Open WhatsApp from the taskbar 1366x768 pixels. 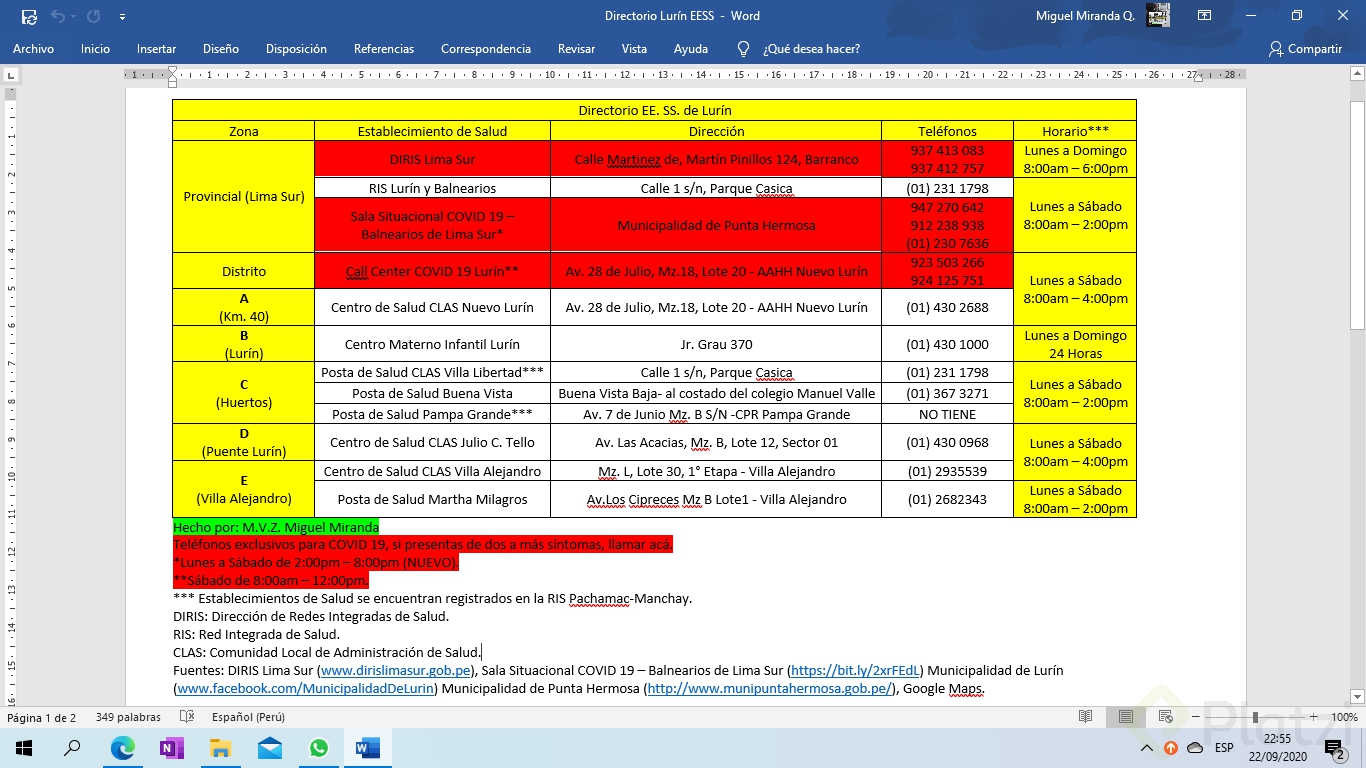click(x=318, y=748)
